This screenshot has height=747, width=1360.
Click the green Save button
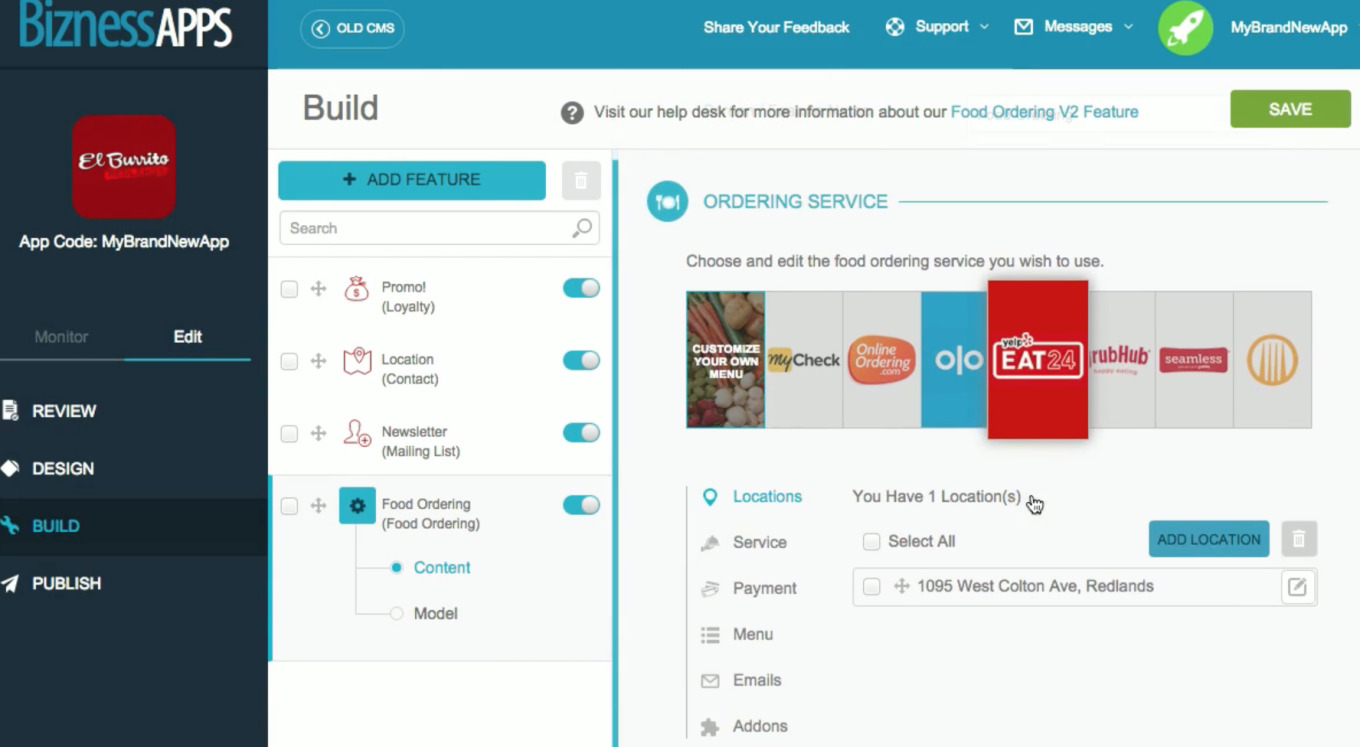[1290, 110]
